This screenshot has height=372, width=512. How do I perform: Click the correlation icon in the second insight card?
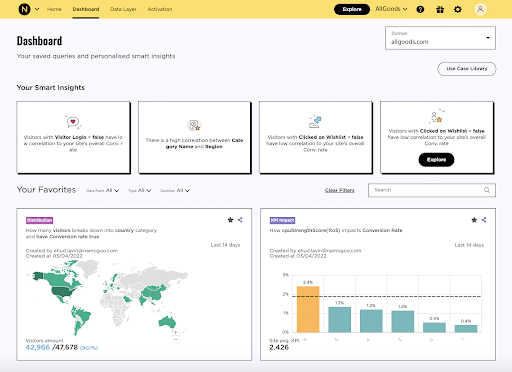194,125
